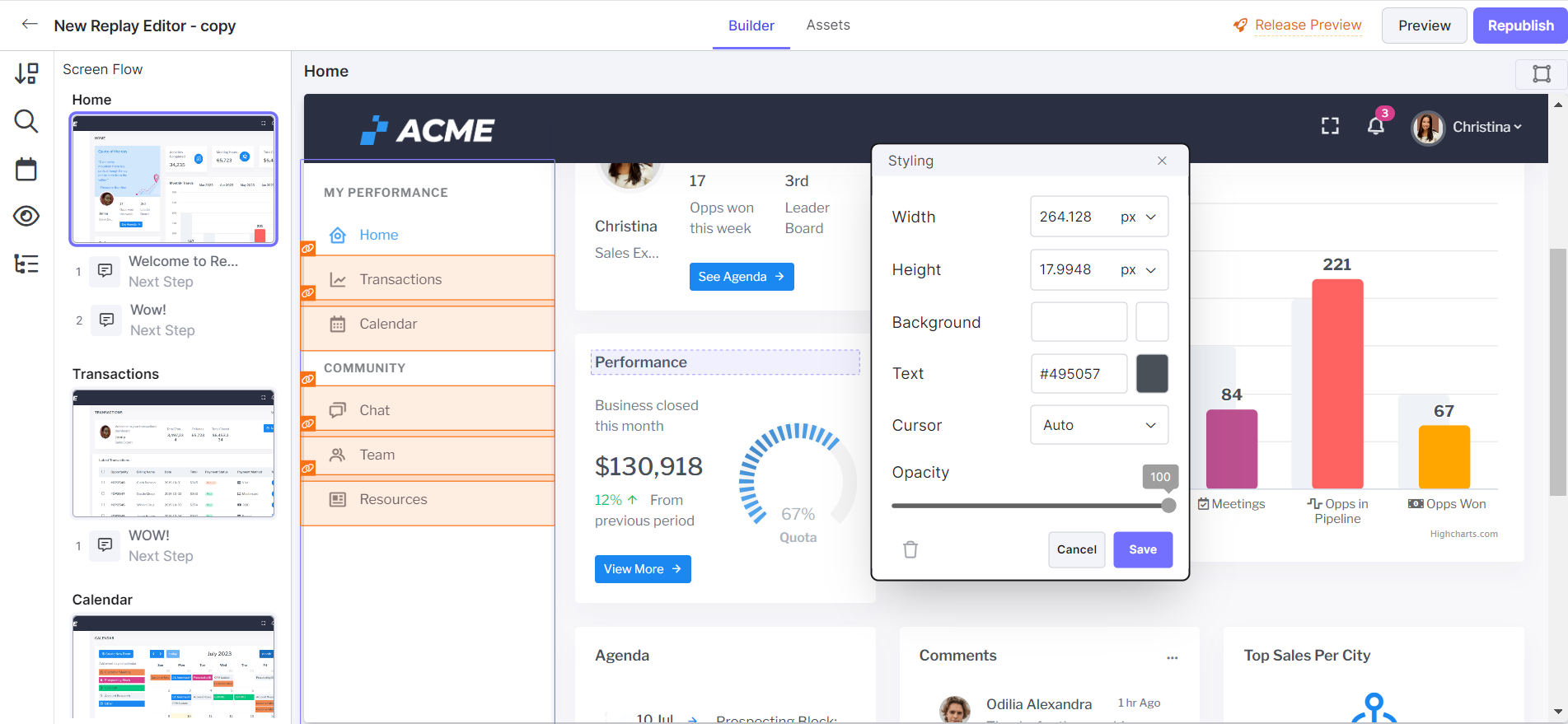The height and width of the screenshot is (724, 1568).
Task: Open the search icon in left sidebar
Action: coord(26,121)
